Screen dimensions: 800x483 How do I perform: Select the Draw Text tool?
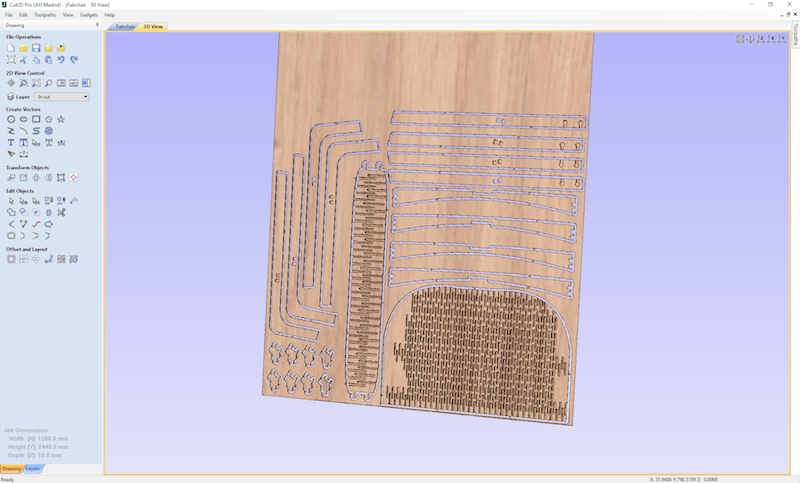(11, 143)
